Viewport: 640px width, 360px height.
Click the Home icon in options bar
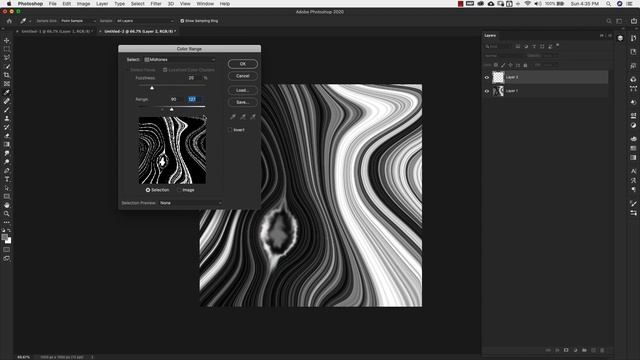coord(9,21)
